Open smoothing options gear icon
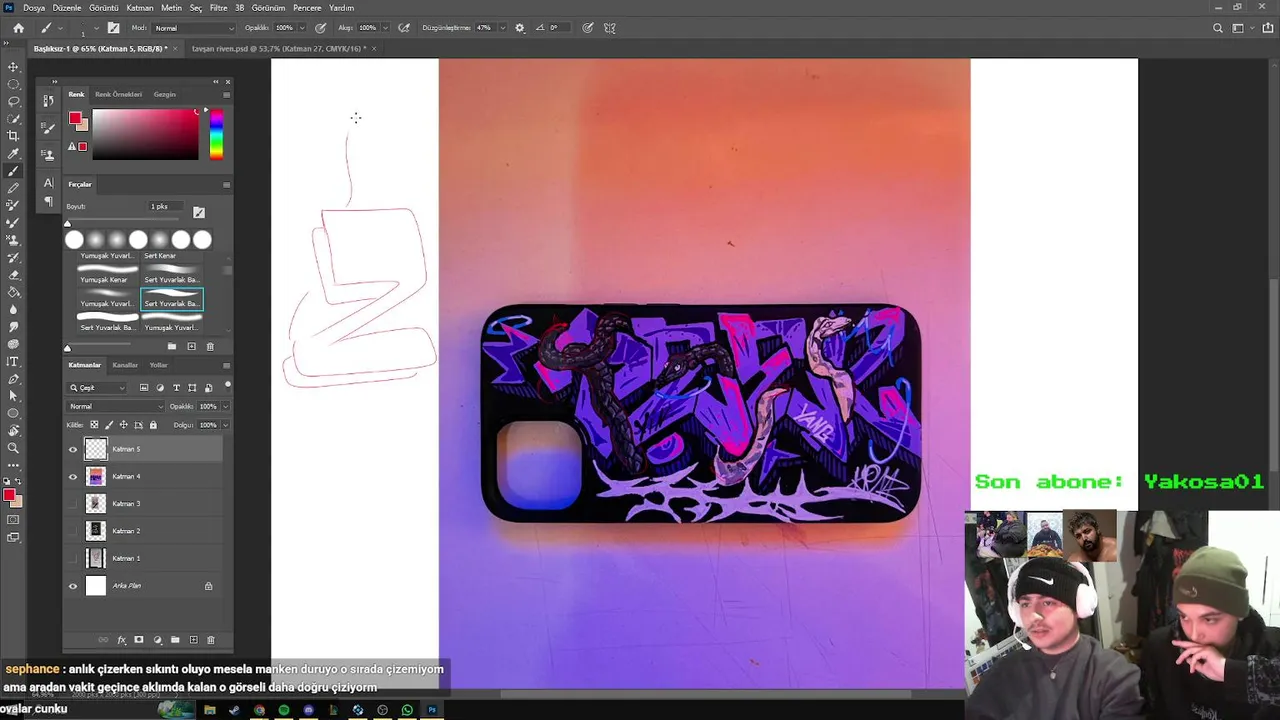 (x=519, y=28)
